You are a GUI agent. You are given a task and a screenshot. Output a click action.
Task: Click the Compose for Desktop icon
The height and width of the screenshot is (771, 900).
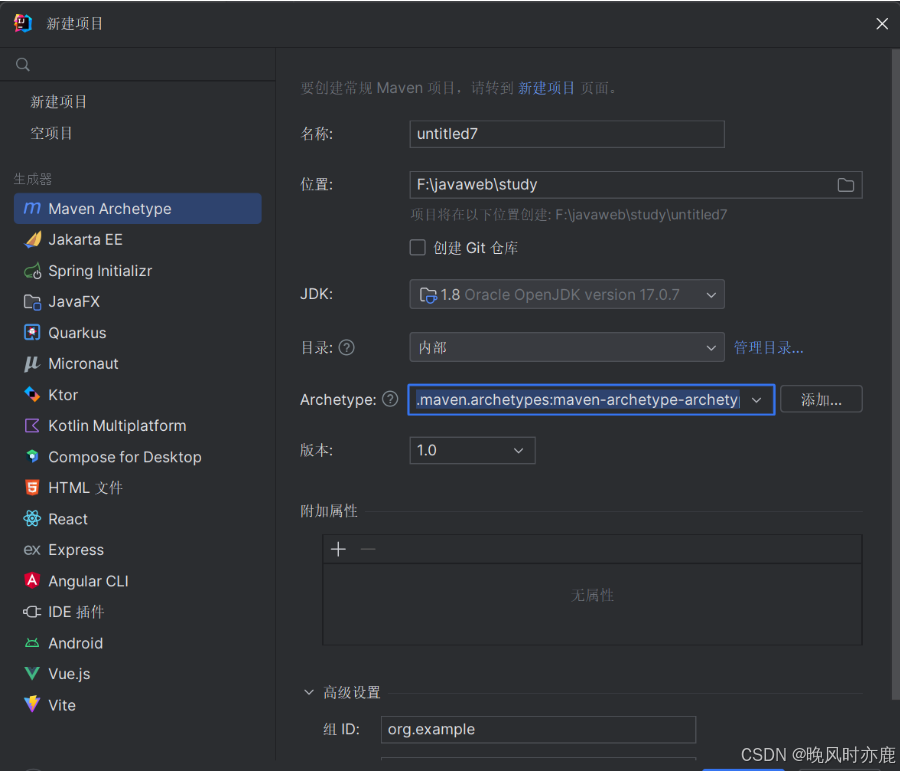(x=32, y=456)
